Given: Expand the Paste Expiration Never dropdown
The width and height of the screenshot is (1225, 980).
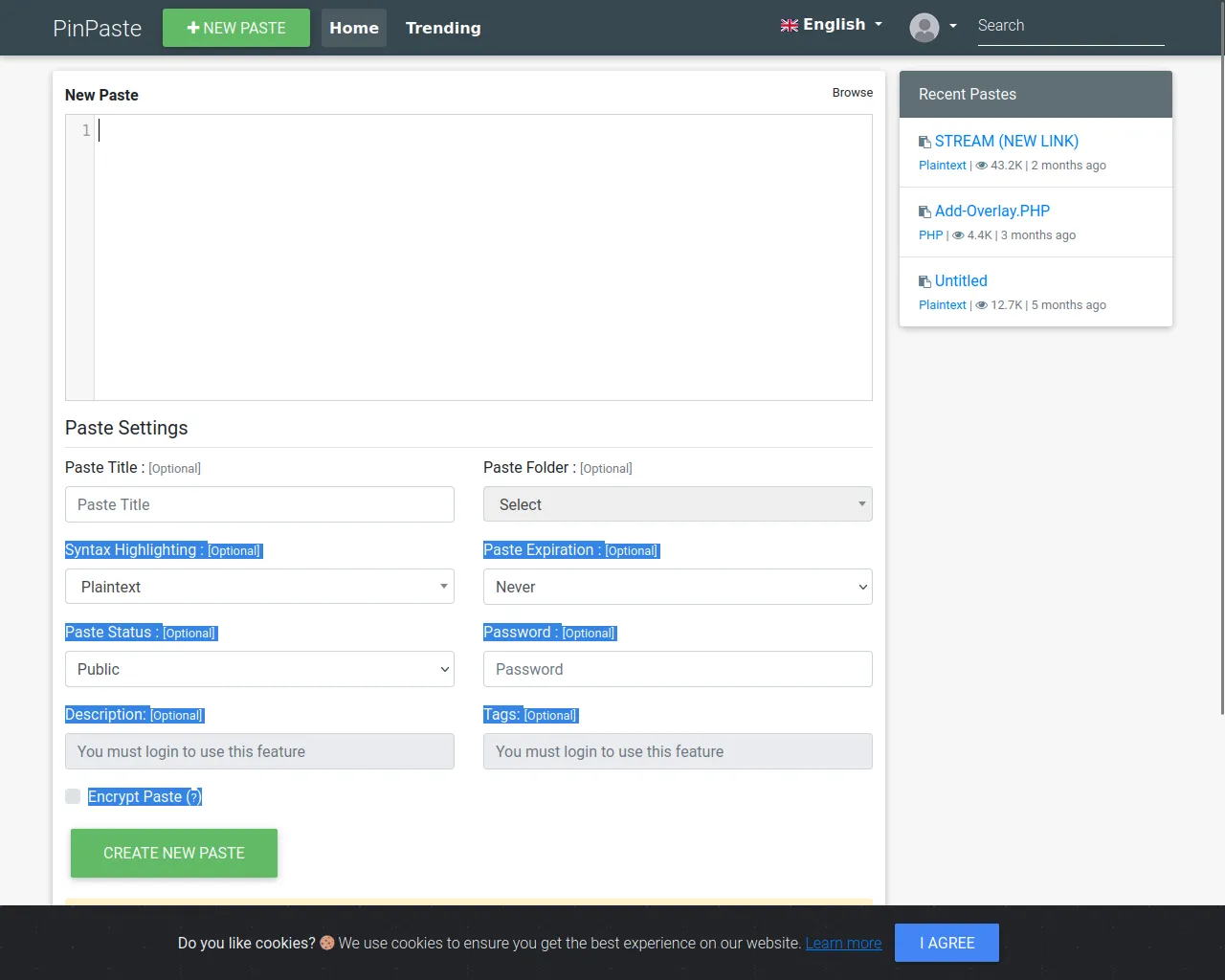Looking at the screenshot, I should coord(678,587).
